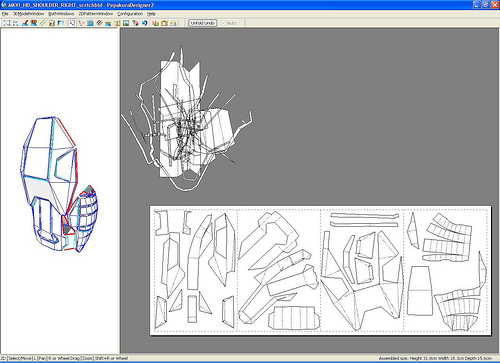Click the orange and blue texture icon

tap(34, 23)
